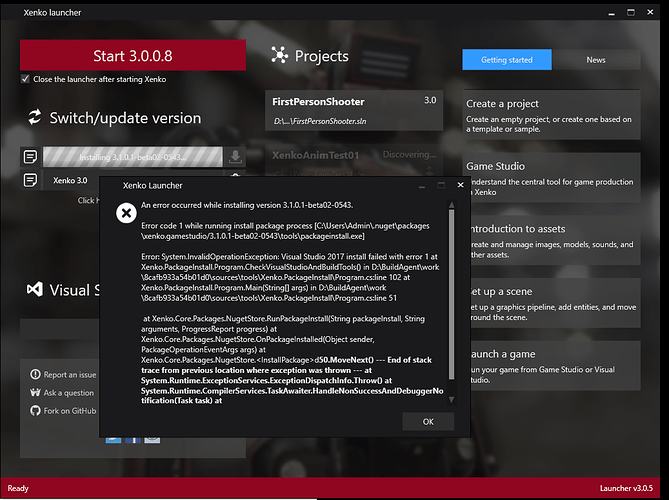The height and width of the screenshot is (500, 669).
Task: Click the error dialog scrollbar down arrow
Action: click(x=451, y=400)
